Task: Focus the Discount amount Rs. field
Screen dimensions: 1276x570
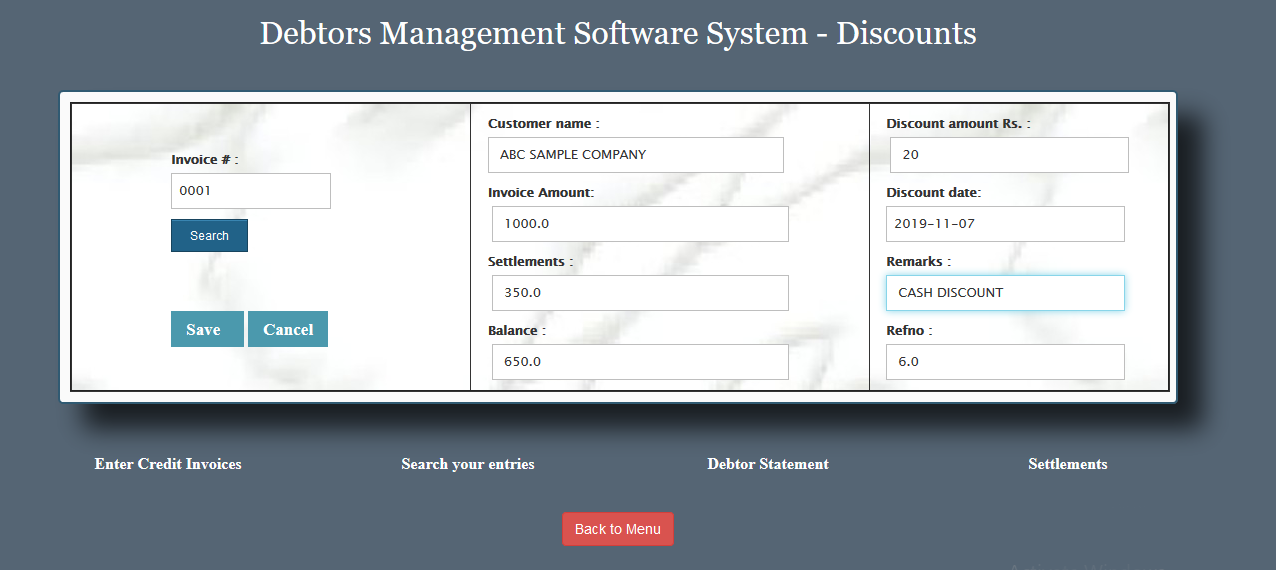Action: point(1009,155)
